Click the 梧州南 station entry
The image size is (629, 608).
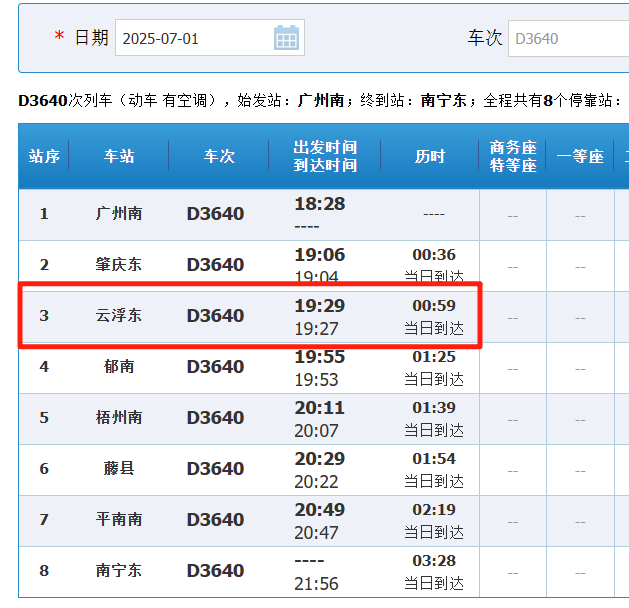point(119,418)
